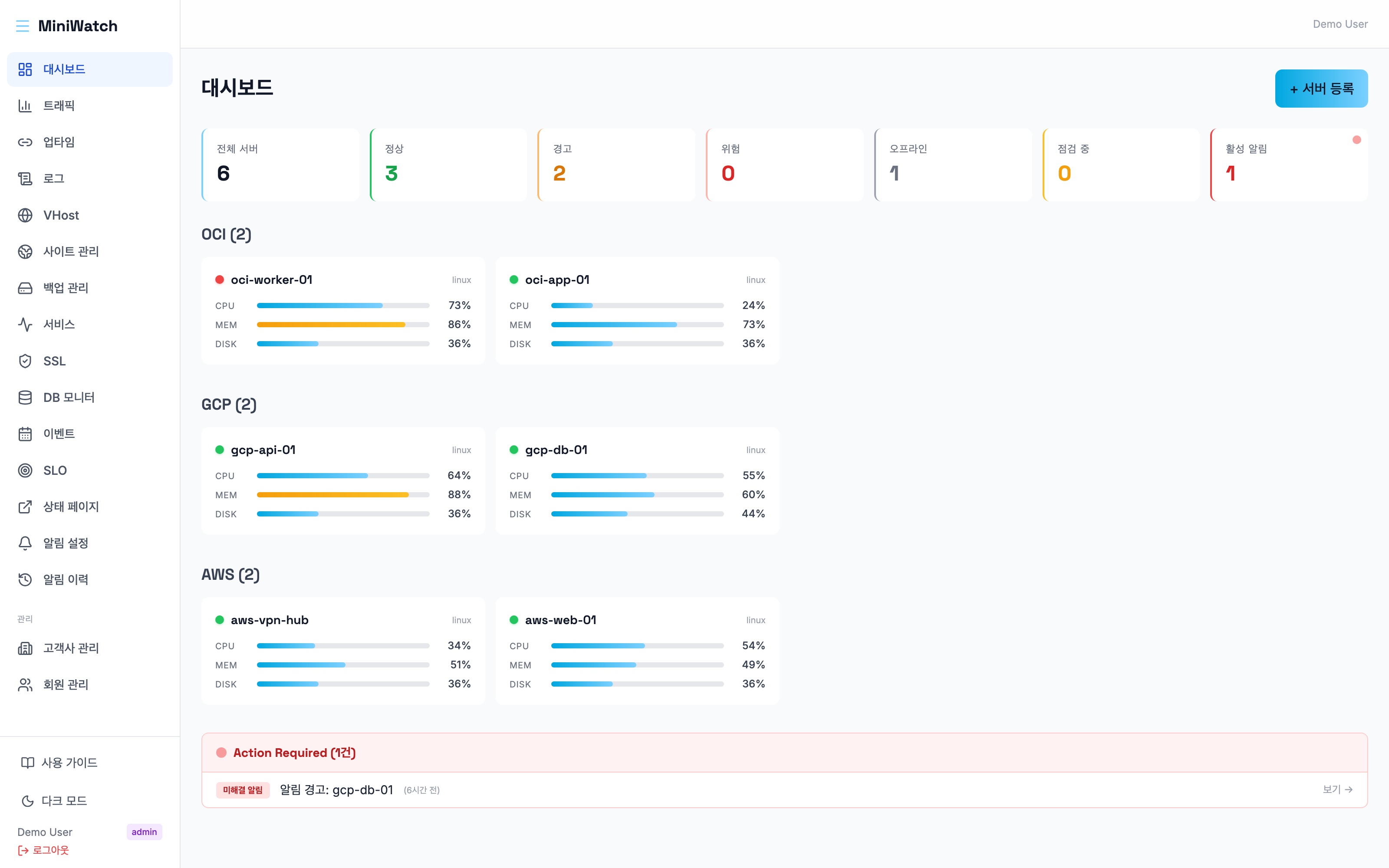Click the 로그 scroll icon
Screen dimensions: 1389x868
tap(25, 178)
